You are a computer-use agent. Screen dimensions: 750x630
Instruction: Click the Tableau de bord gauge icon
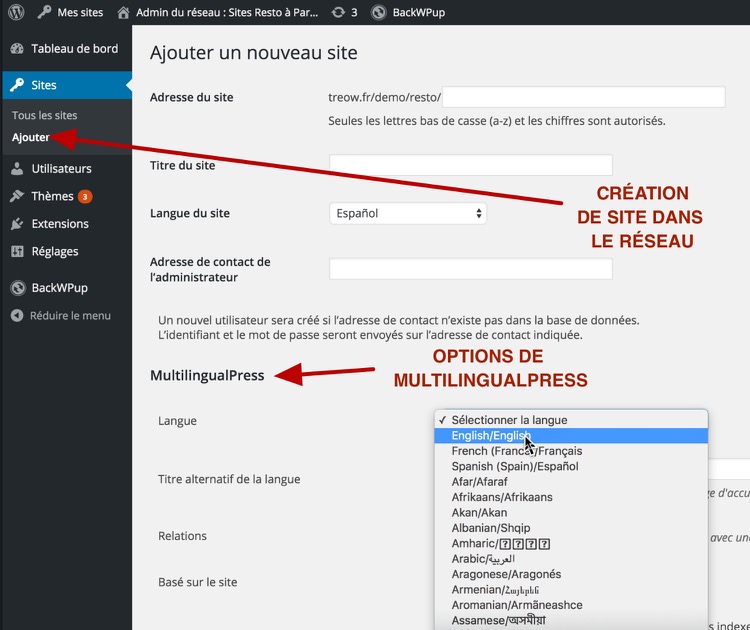pyautogui.click(x=17, y=49)
